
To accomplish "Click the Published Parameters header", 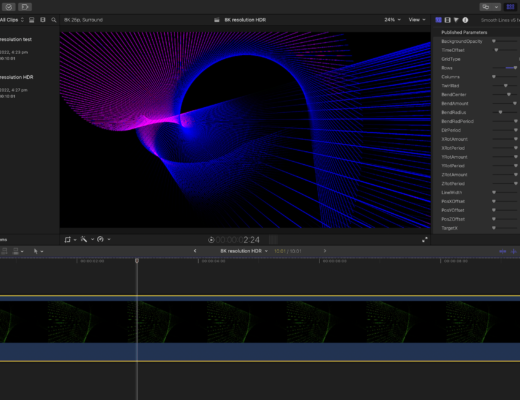I will (x=464, y=32).
